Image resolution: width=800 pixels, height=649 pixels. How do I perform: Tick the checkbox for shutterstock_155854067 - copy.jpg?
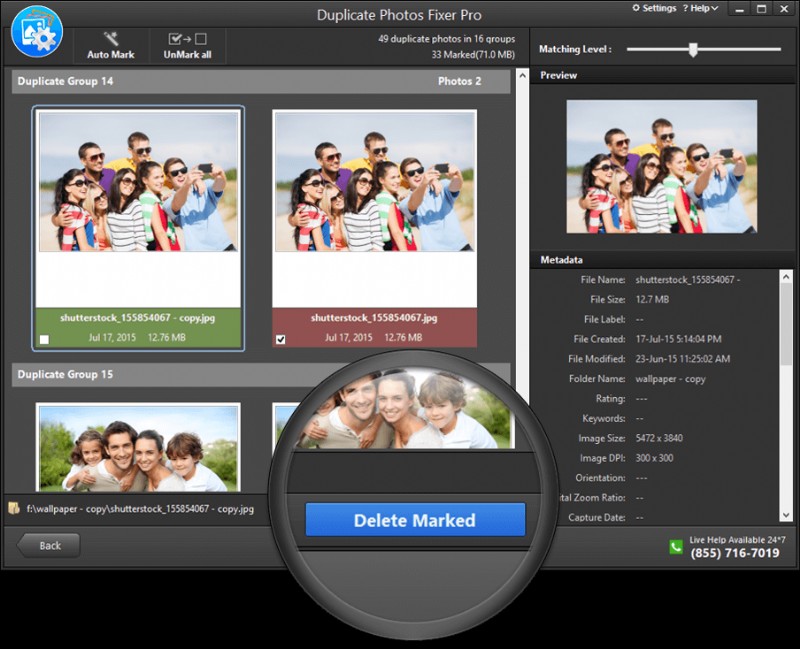(x=44, y=339)
